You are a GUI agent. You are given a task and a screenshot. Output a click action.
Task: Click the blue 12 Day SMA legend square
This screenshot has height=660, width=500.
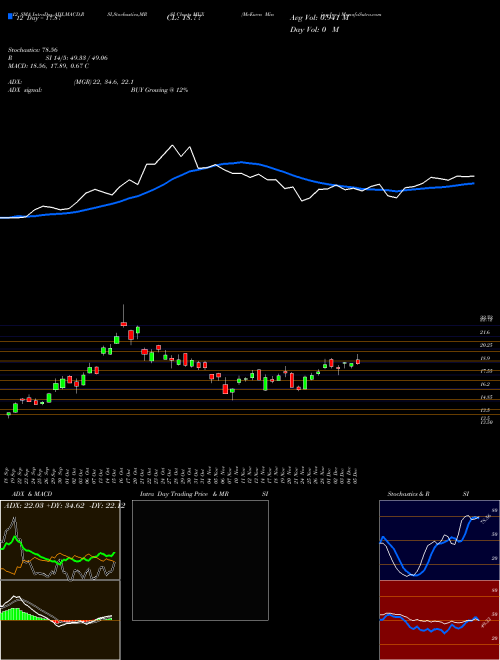[x=10, y=16]
